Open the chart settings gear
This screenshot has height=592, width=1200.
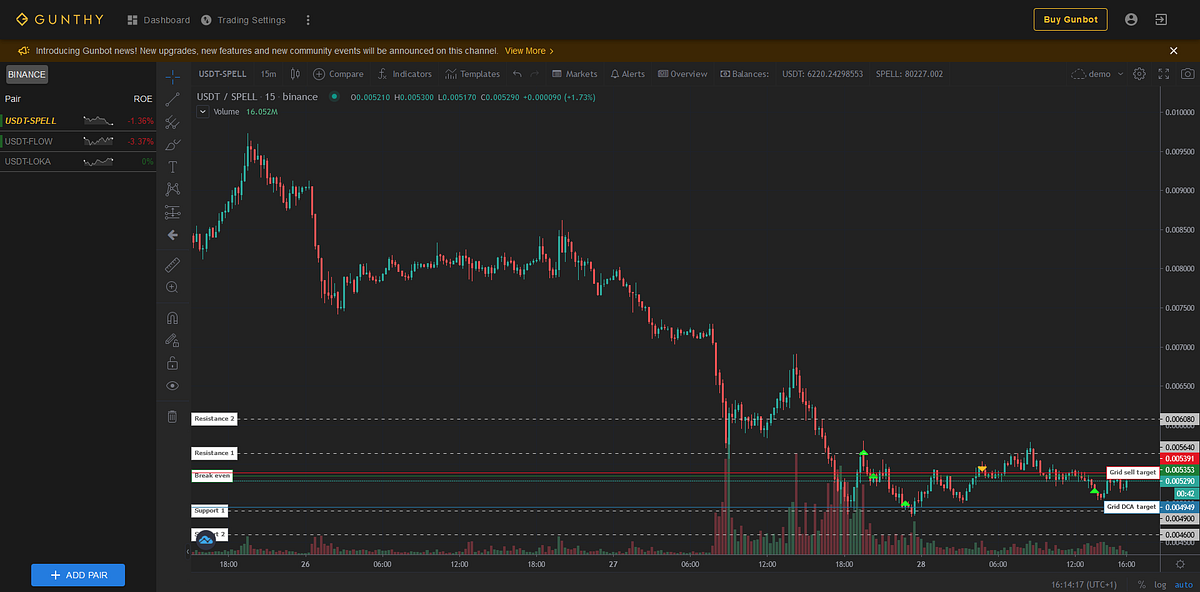1138,73
